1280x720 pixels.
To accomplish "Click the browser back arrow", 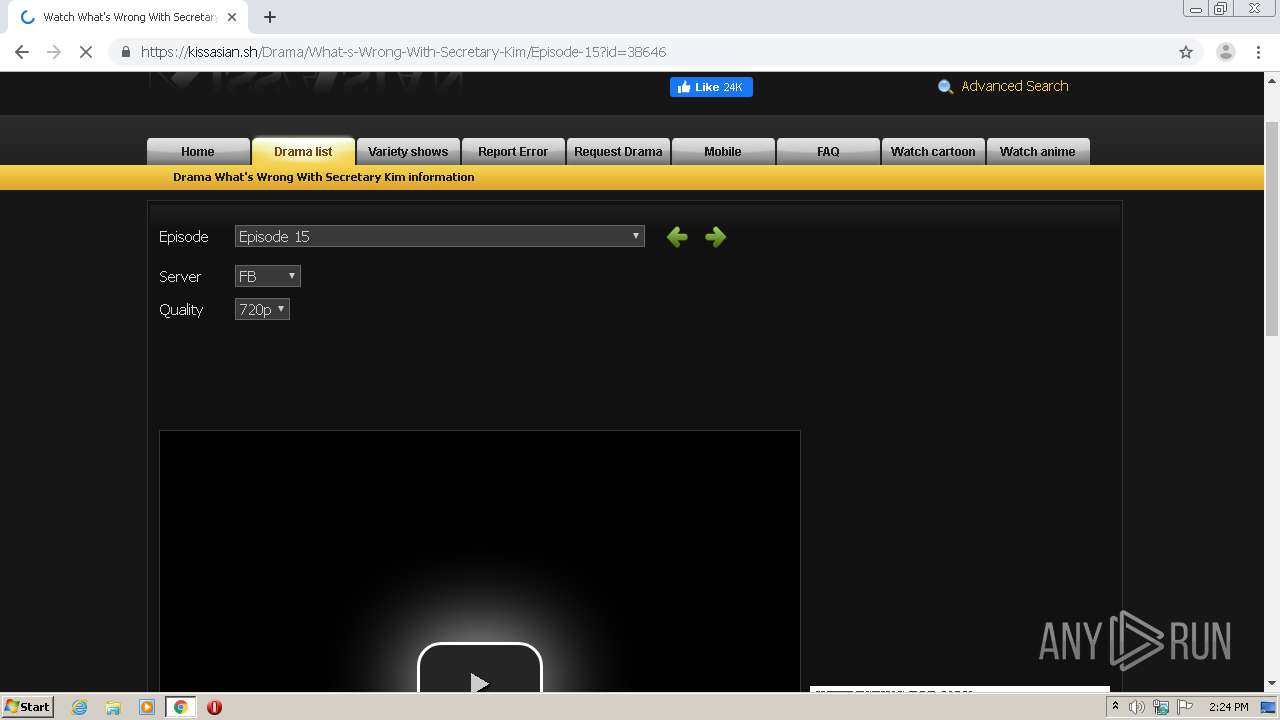I will pos(22,52).
